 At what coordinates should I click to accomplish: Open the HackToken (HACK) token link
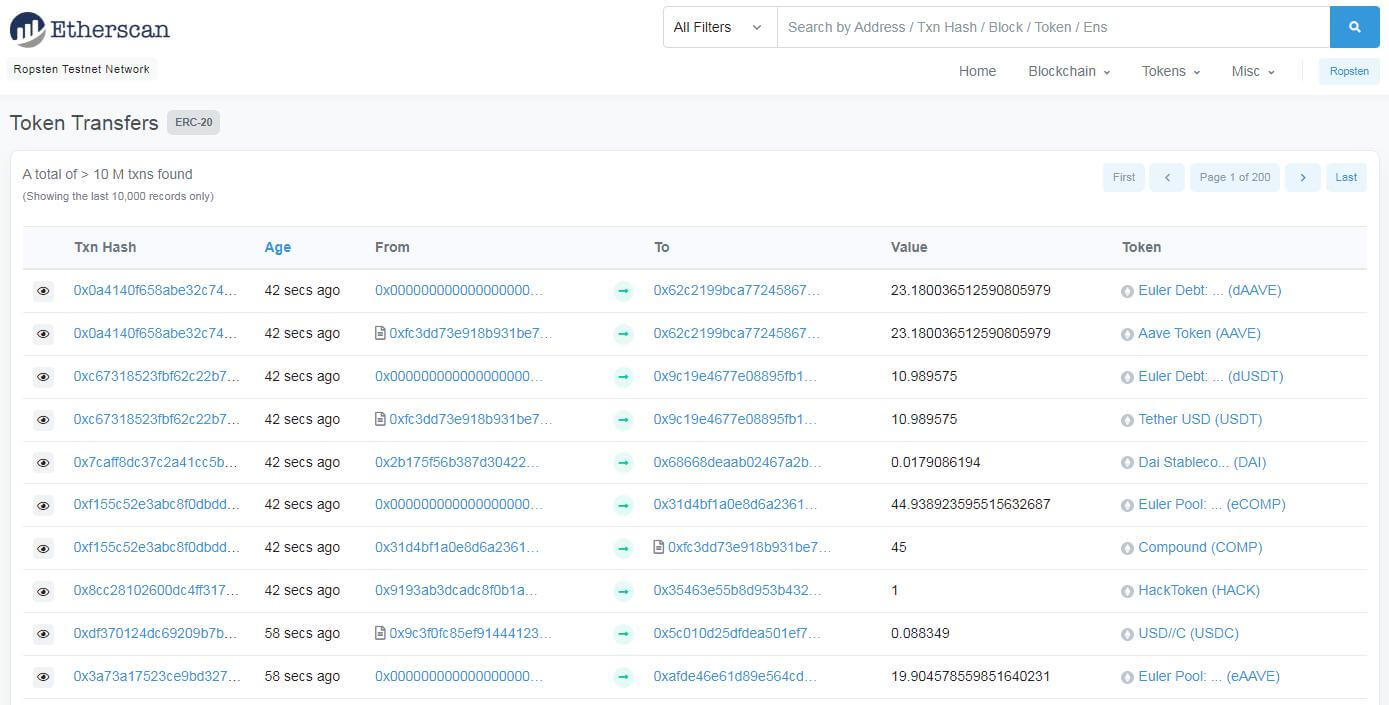click(1198, 591)
